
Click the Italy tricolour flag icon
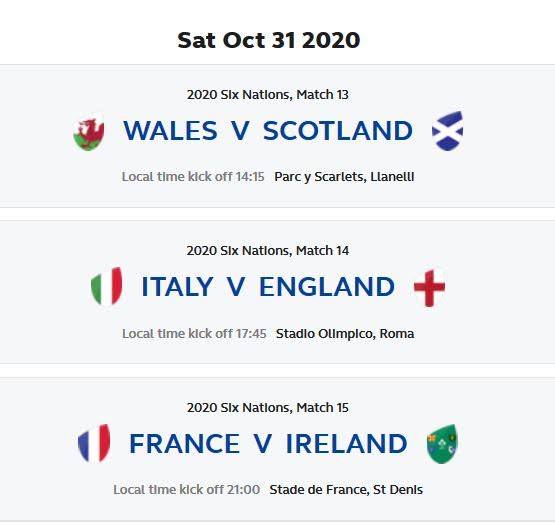pyautogui.click(x=107, y=286)
